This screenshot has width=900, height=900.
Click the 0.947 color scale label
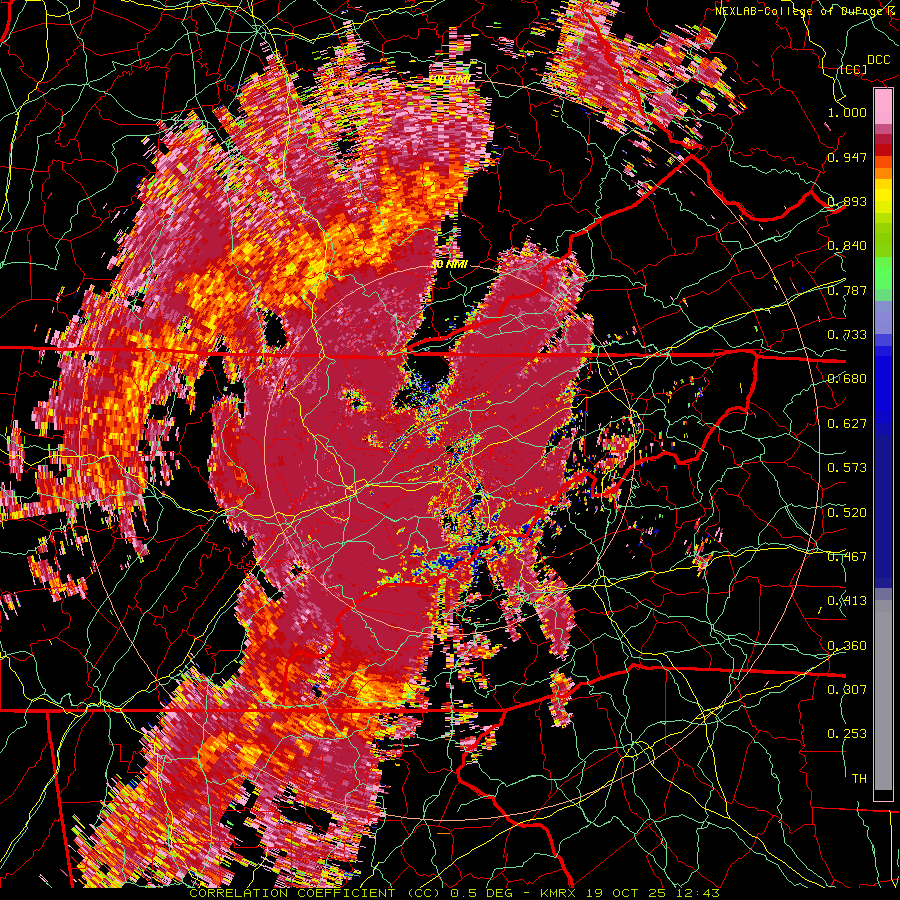click(x=847, y=157)
